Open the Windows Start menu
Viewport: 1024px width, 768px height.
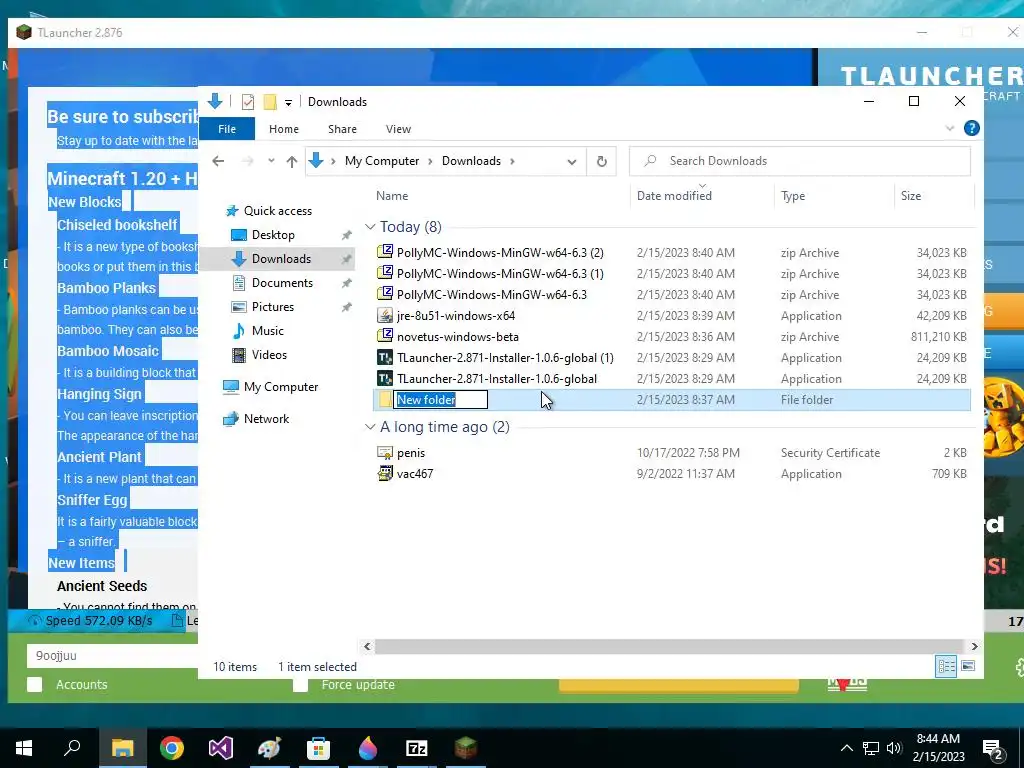(24, 748)
